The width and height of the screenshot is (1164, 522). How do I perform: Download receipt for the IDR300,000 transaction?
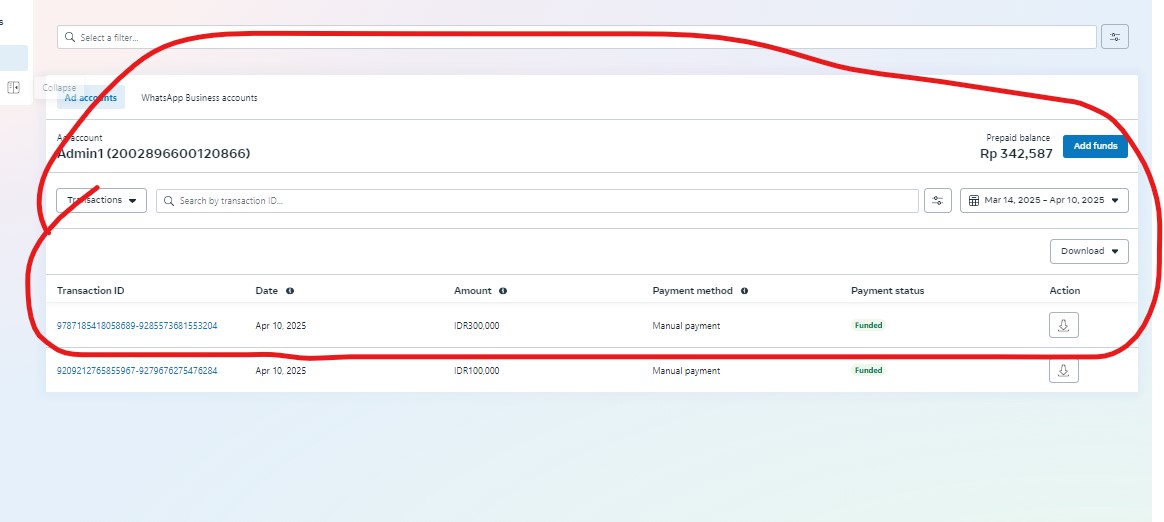1063,326
